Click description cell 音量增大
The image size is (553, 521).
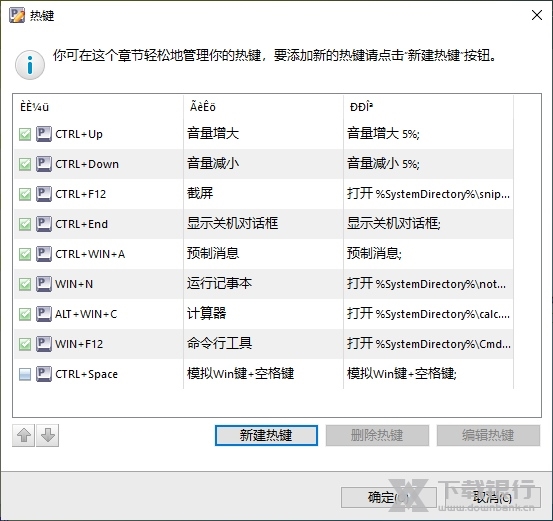coord(213,134)
